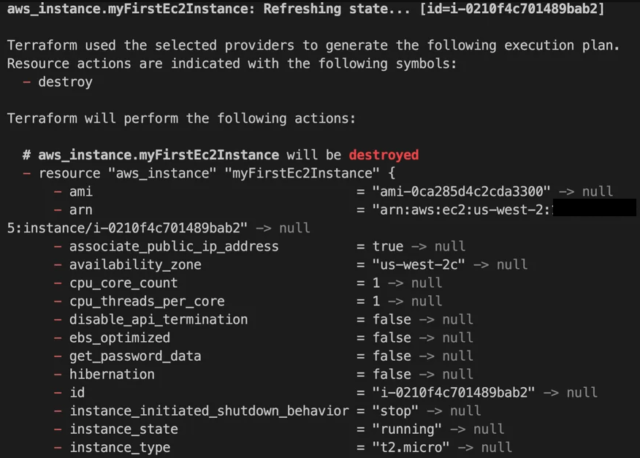640x458 pixels.
Task: Click the red 'destroyed' word
Action: point(384,155)
